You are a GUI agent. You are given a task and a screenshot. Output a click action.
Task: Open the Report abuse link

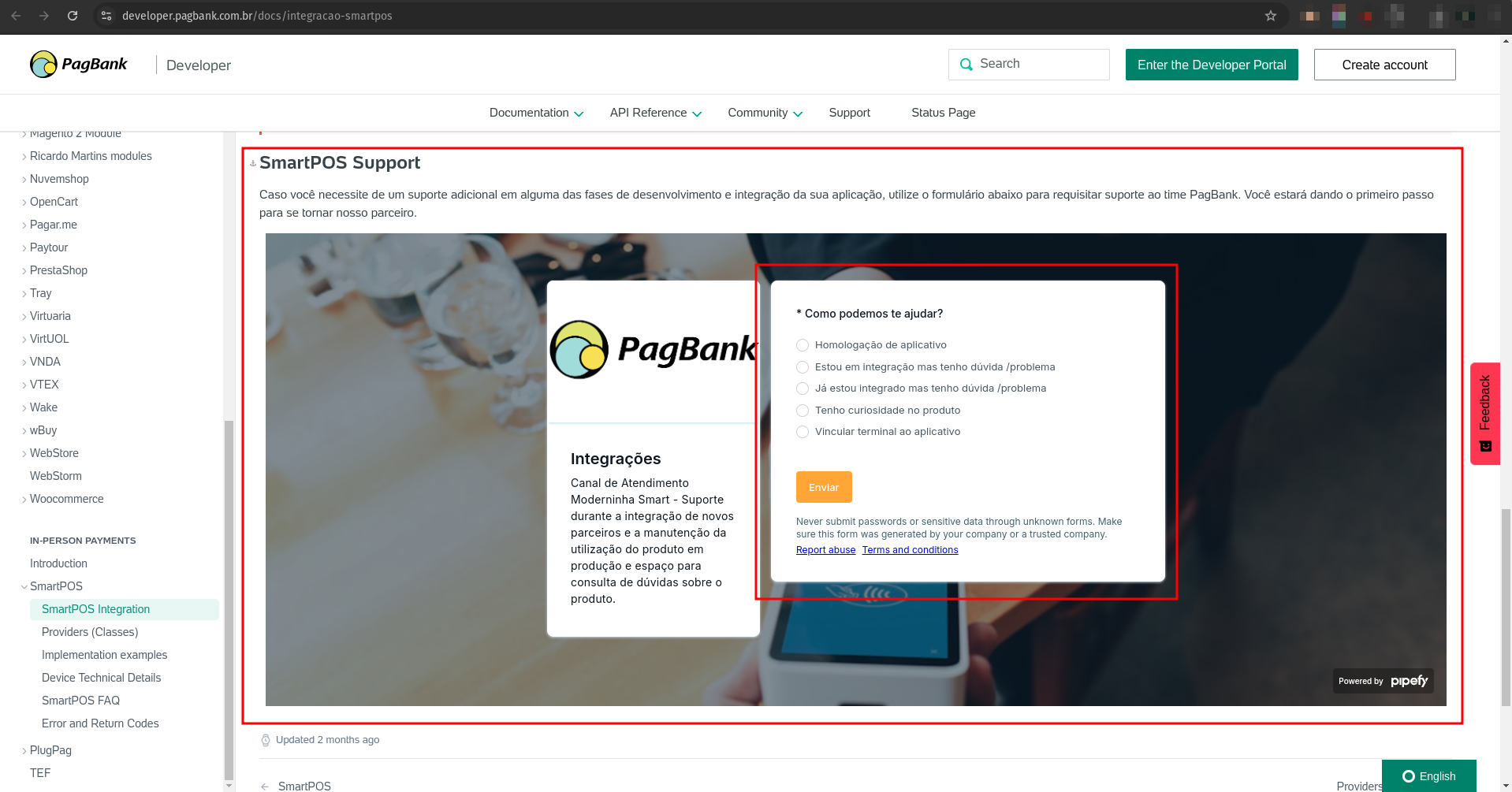click(825, 550)
